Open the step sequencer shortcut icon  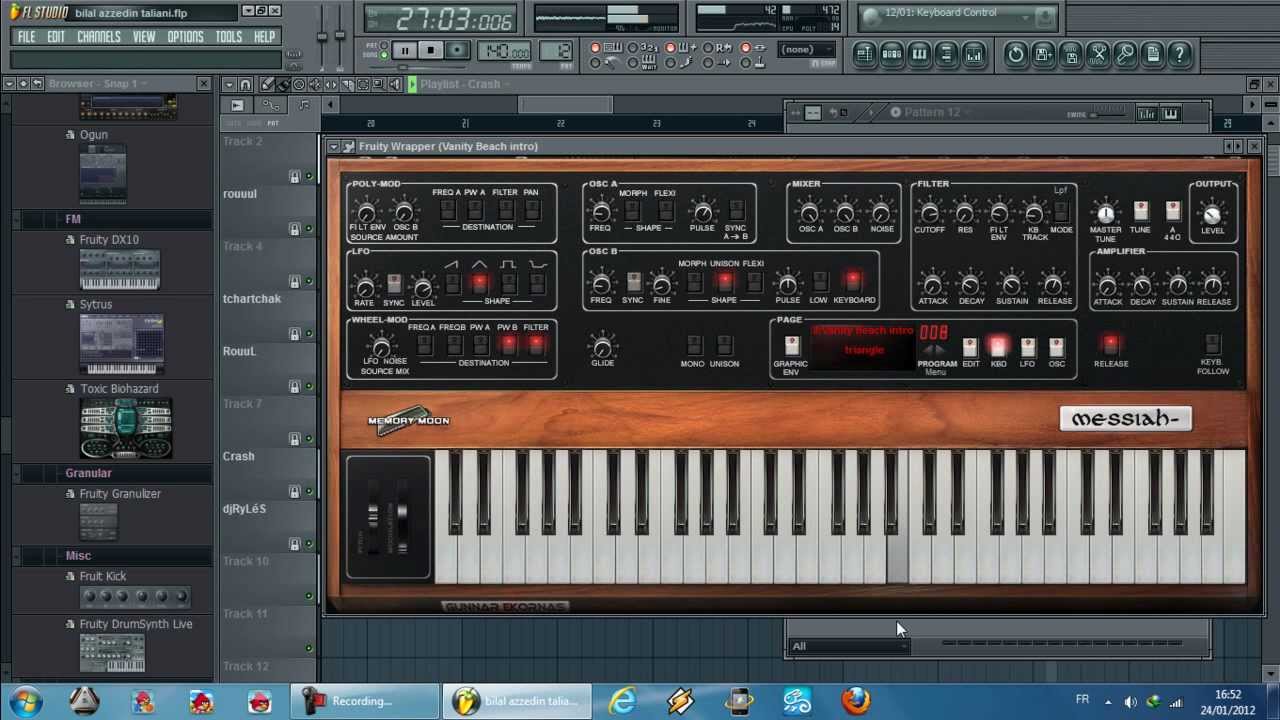click(x=892, y=54)
